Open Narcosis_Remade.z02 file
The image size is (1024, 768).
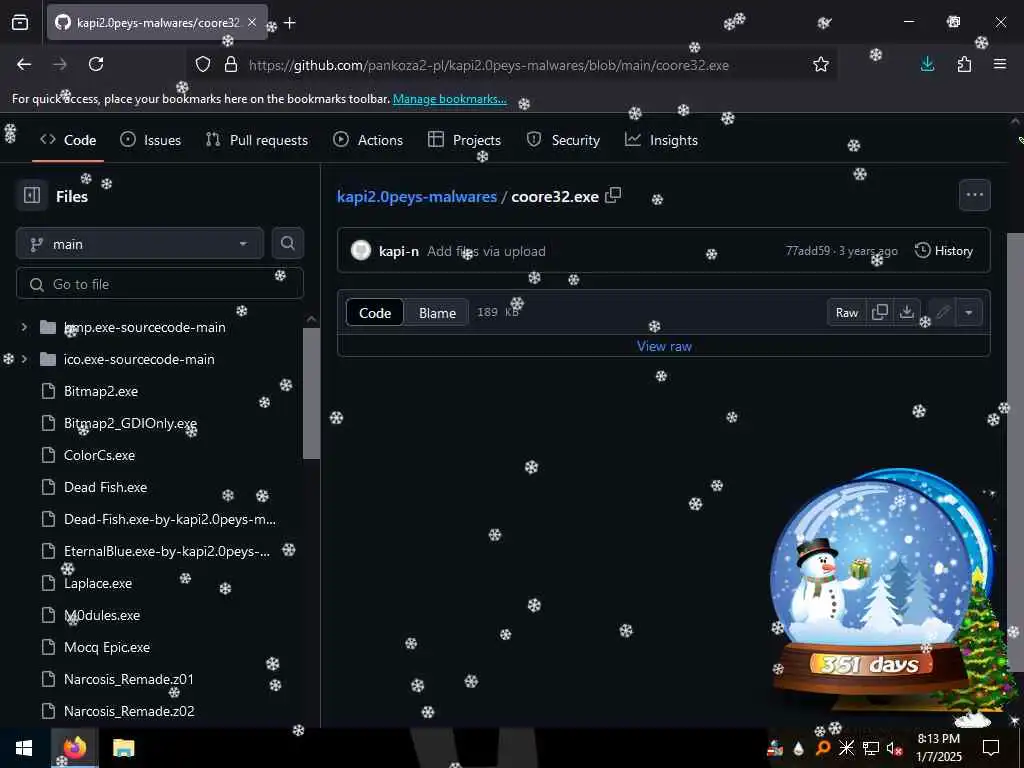[x=129, y=711]
